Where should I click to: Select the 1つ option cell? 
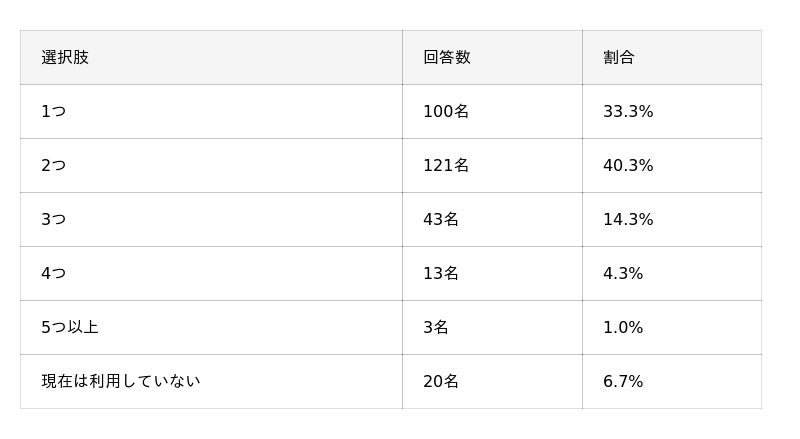coord(53,111)
